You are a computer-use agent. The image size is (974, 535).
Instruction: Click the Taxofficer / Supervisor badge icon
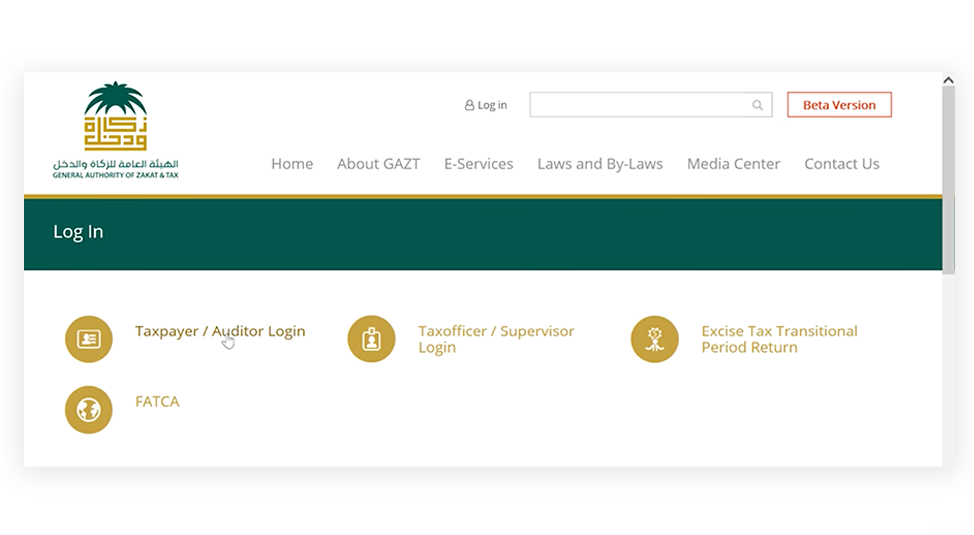pos(372,339)
